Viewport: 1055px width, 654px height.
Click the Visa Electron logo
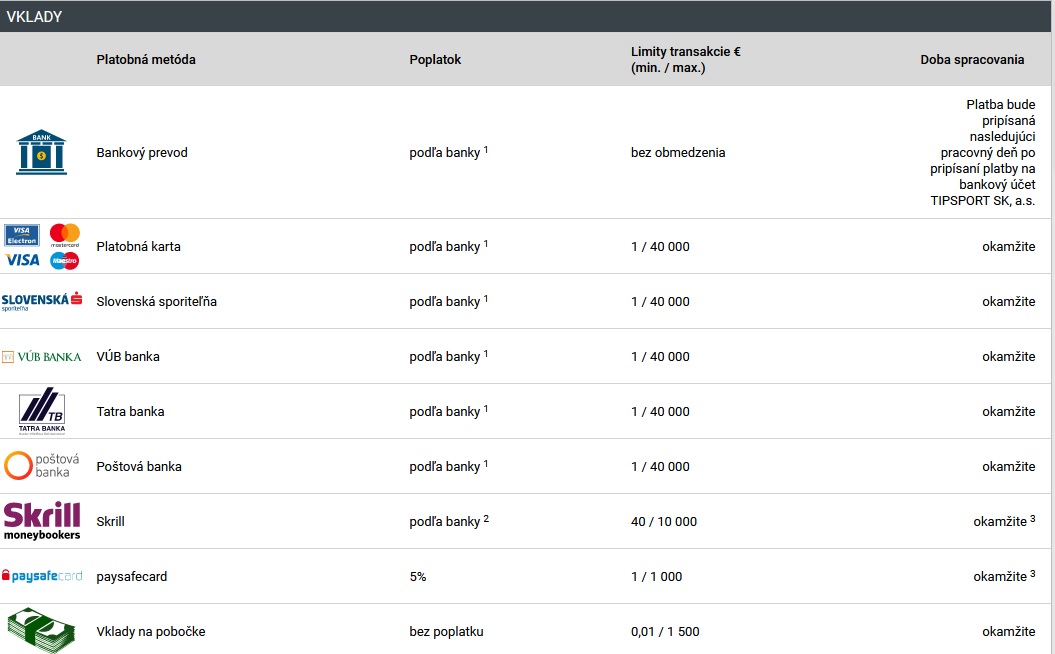[22, 235]
